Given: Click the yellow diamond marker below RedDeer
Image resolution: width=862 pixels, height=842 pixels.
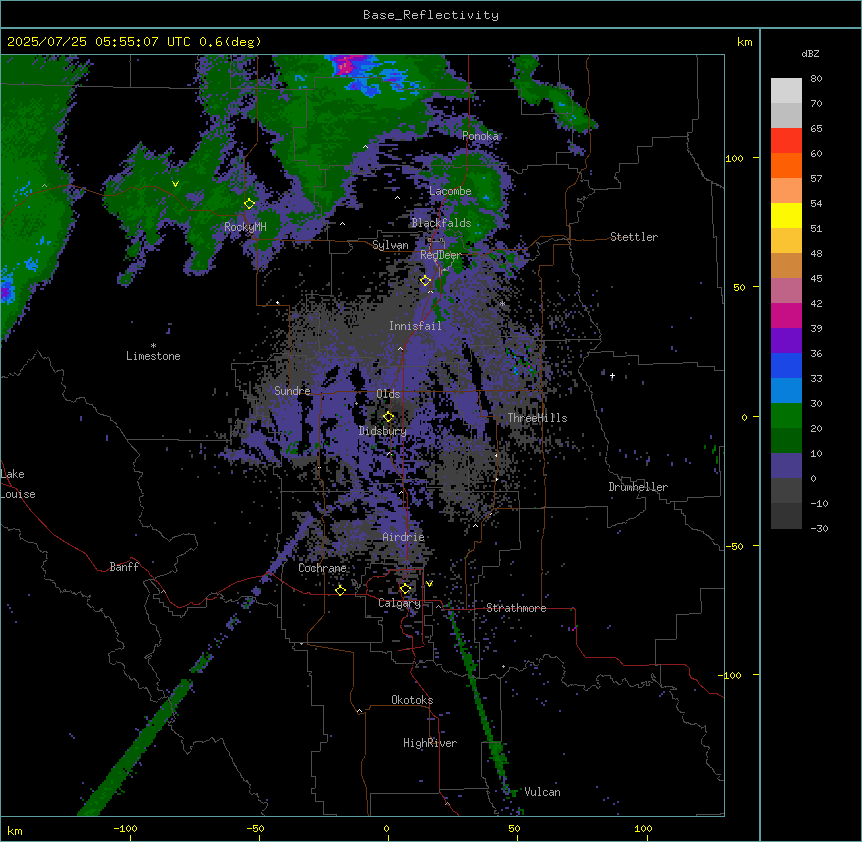Looking at the screenshot, I should [x=425, y=281].
